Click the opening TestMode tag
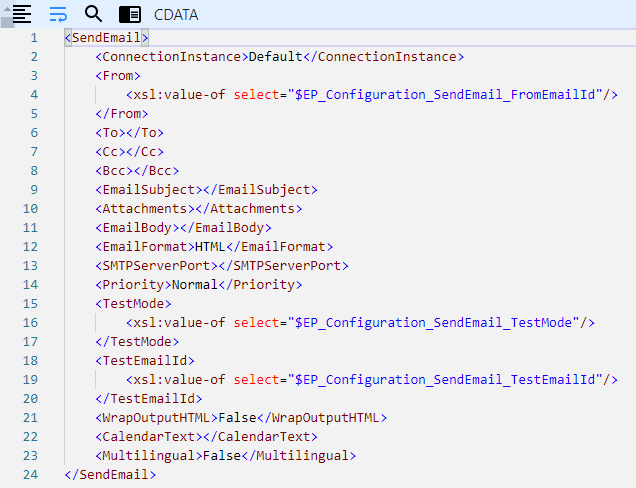 [133, 304]
